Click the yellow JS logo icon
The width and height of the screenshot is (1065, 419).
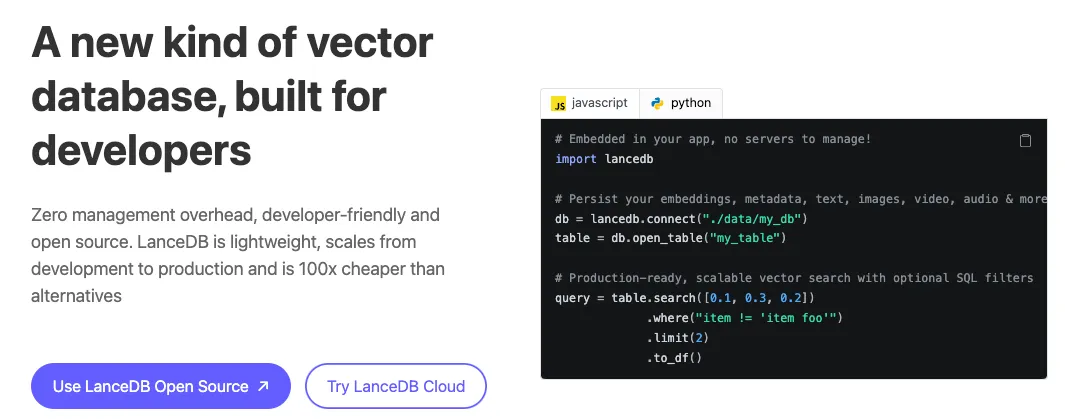point(558,104)
